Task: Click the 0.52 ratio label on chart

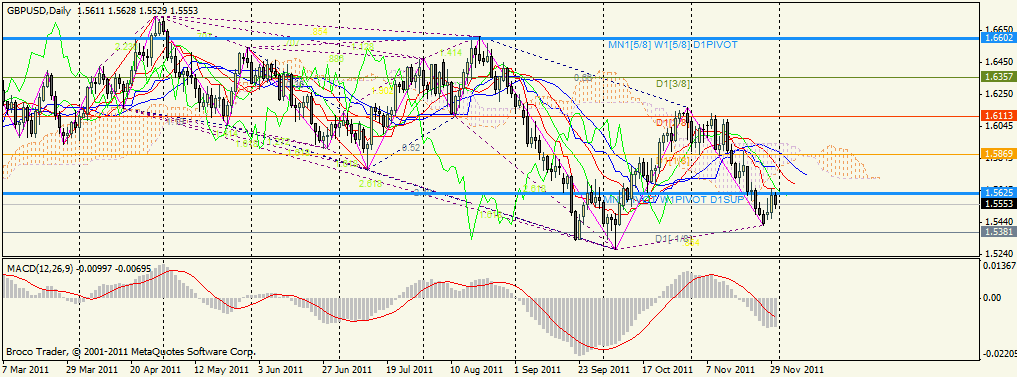Action: pyautogui.click(x=411, y=148)
